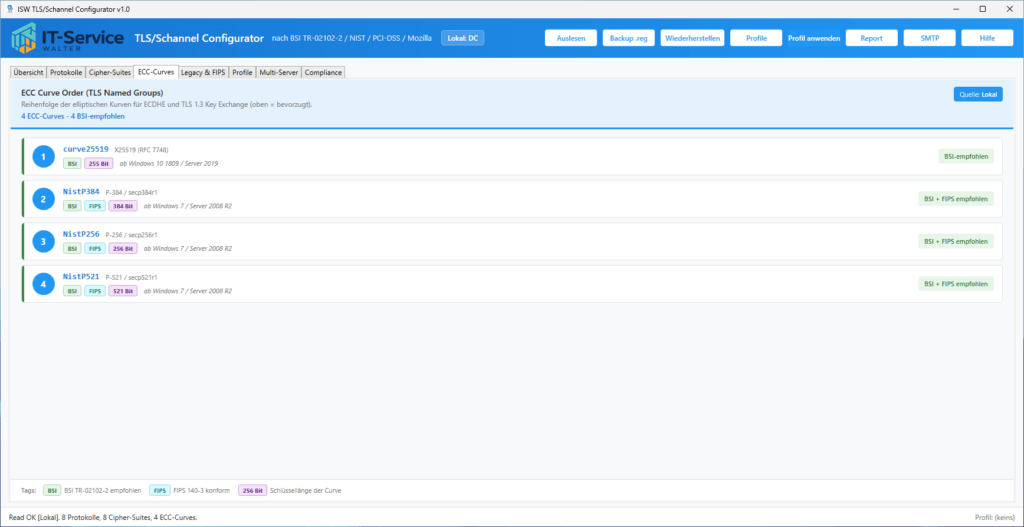1024x527 pixels.
Task: Click '4 ECC-Curves - 4 BSI-empfohlen' summary
Action: click(x=72, y=116)
